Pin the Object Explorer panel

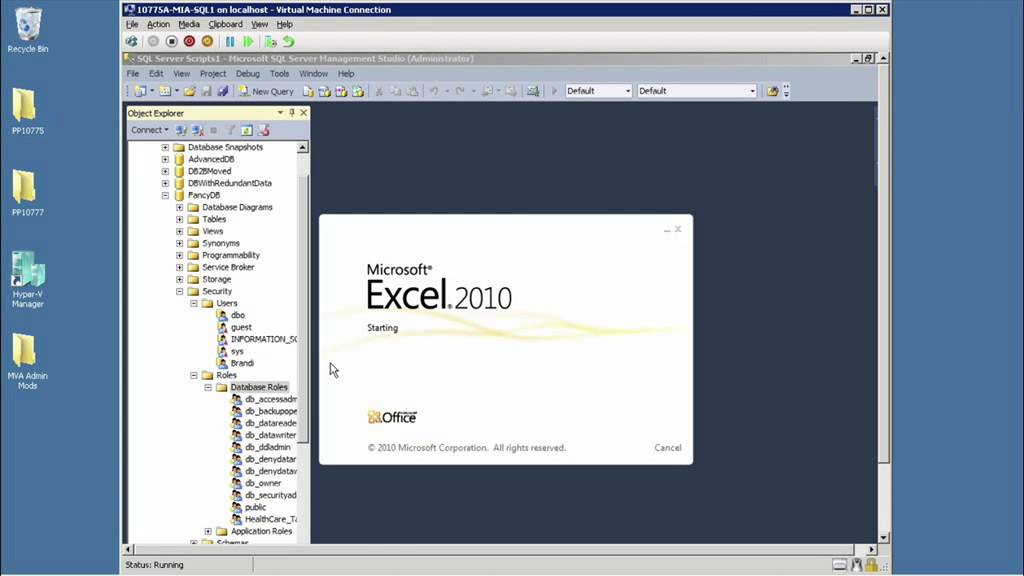click(x=292, y=113)
